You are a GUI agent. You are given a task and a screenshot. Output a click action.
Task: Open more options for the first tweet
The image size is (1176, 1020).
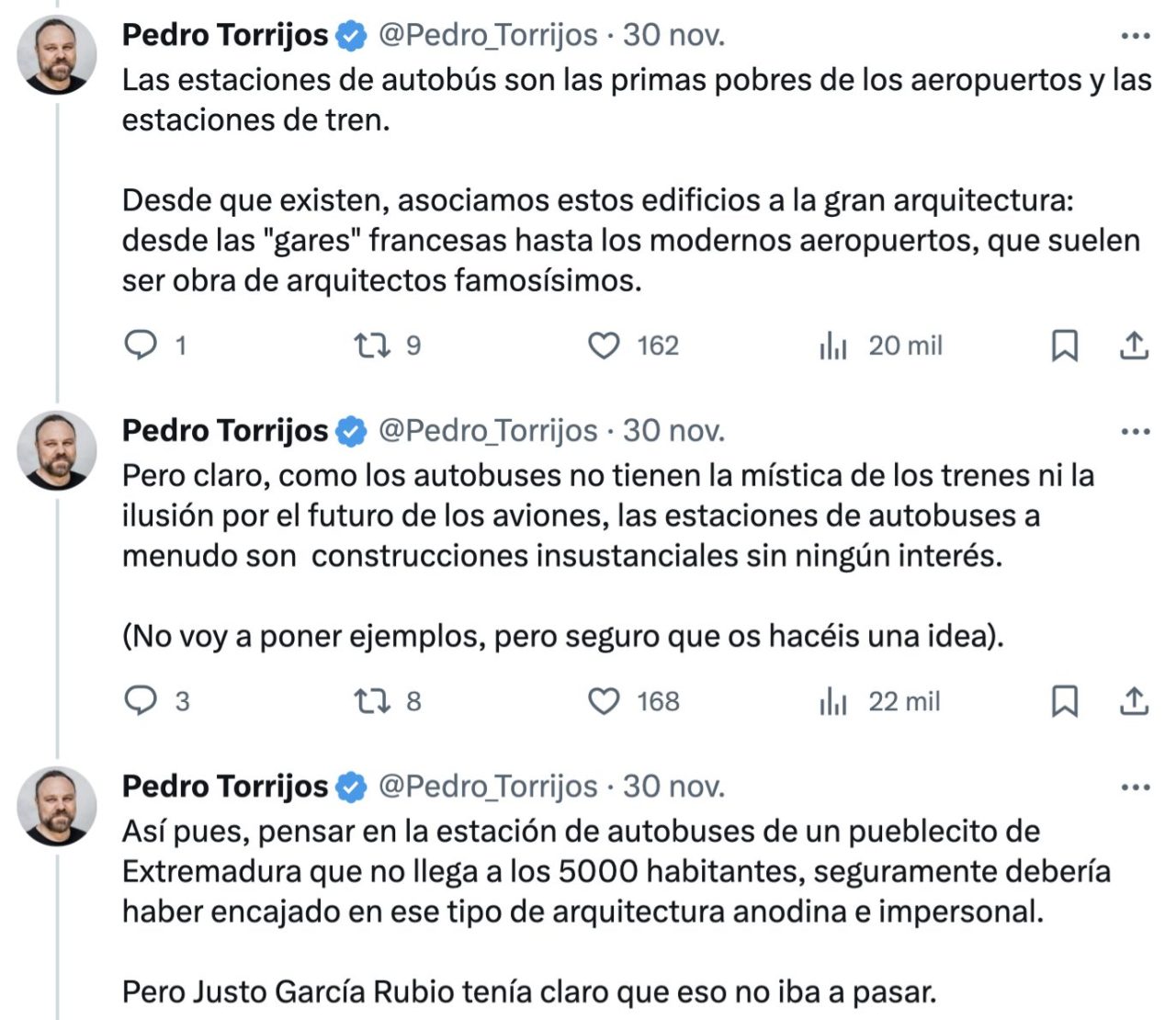click(1136, 36)
